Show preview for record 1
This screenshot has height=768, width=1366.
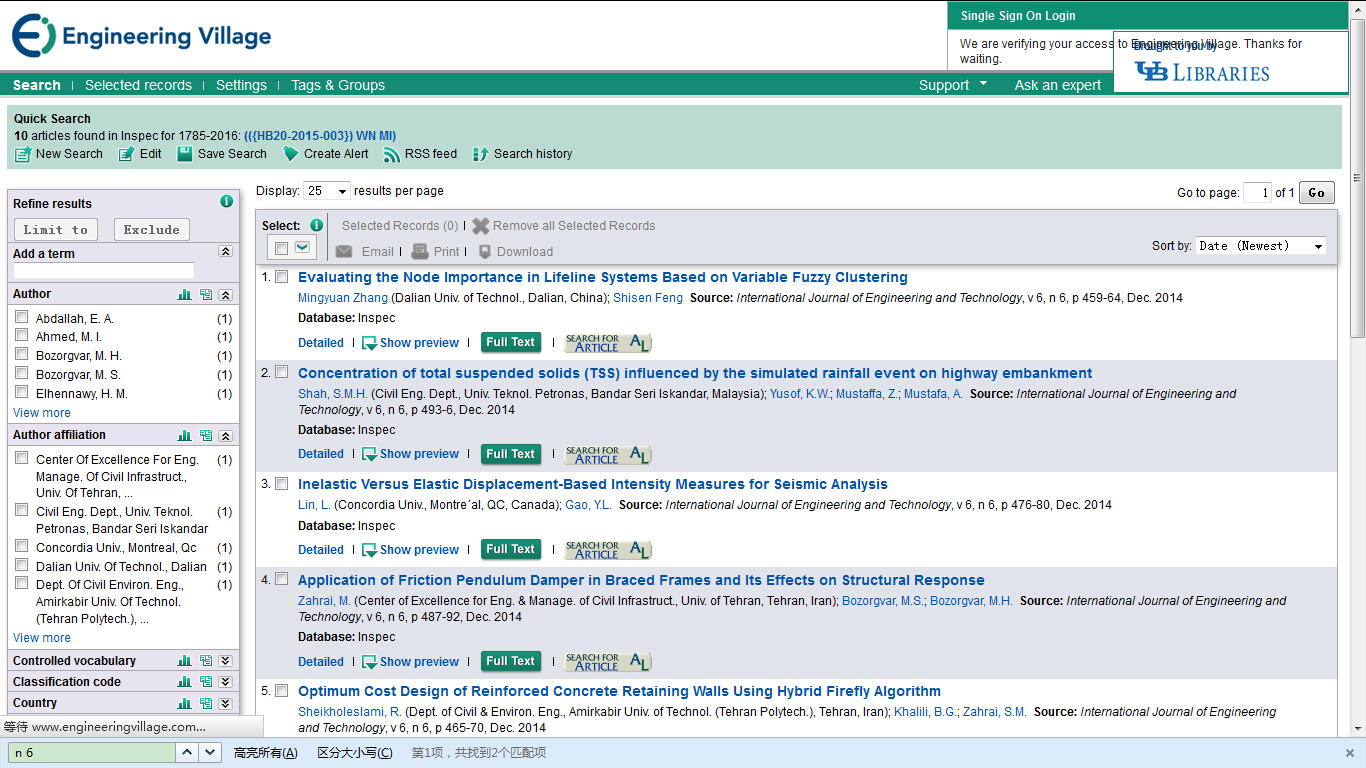click(410, 343)
